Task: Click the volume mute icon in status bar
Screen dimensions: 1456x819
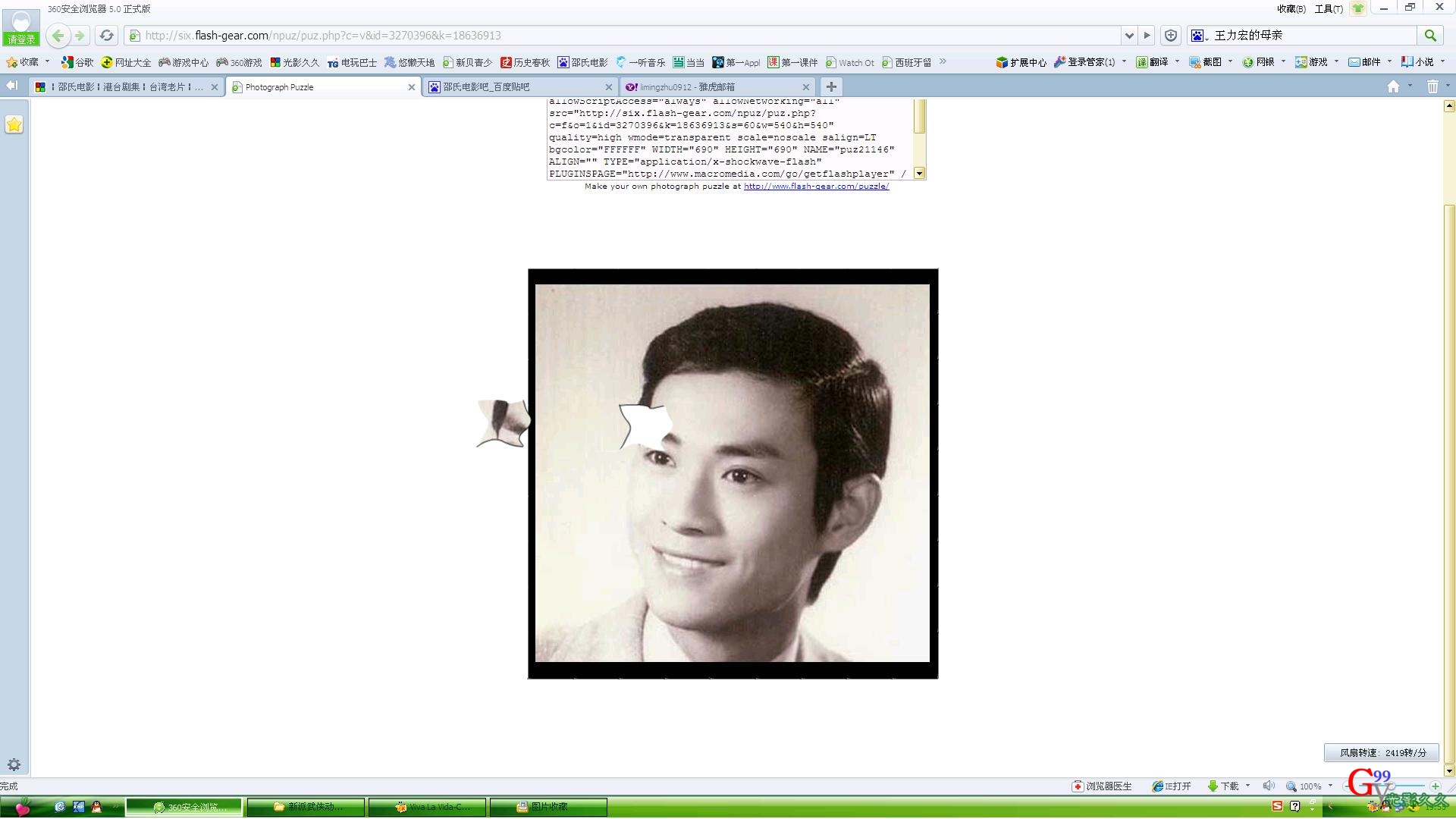Action: (x=1268, y=786)
